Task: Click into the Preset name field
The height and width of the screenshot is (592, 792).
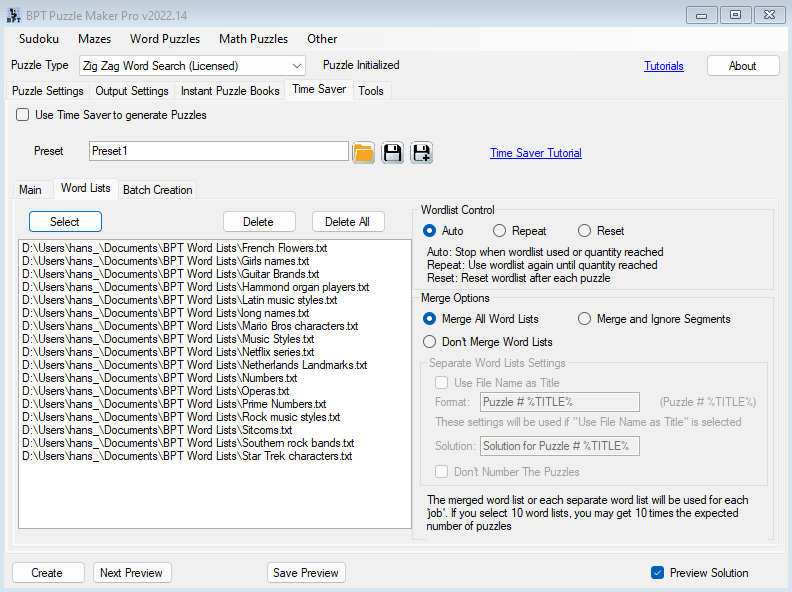Action: pyautogui.click(x=219, y=151)
